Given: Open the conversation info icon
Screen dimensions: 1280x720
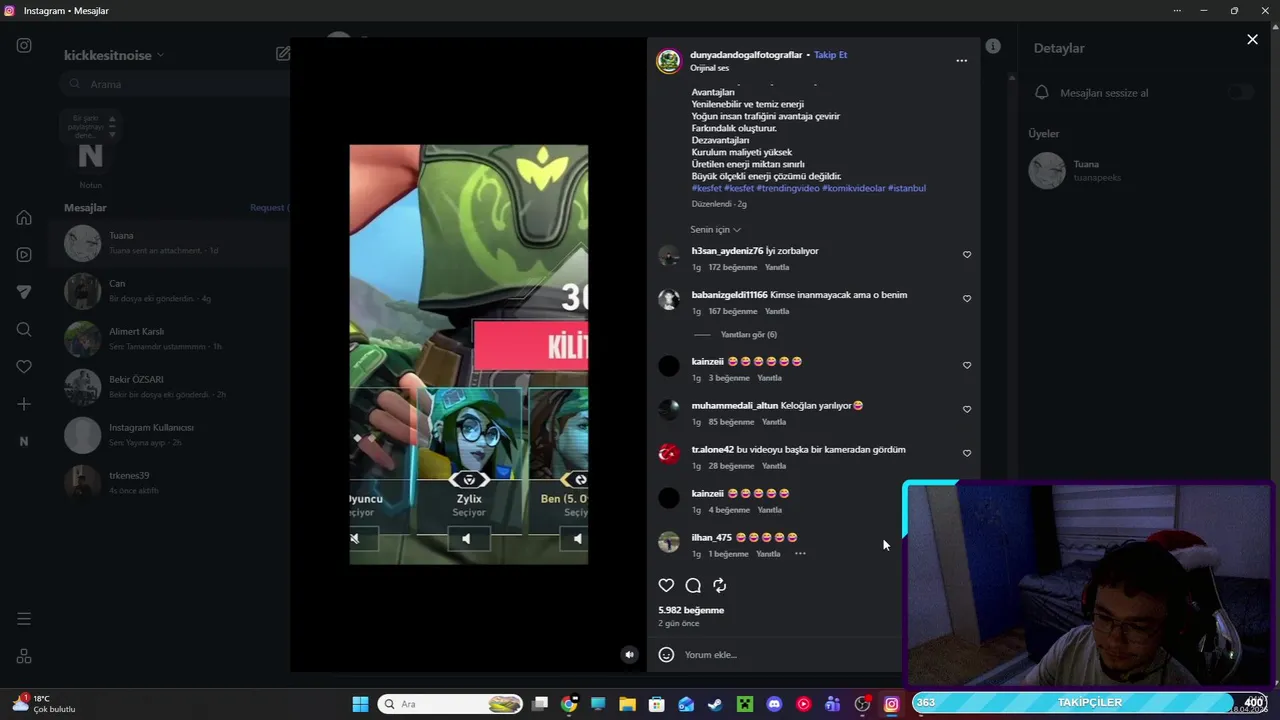Looking at the screenshot, I should 993,46.
